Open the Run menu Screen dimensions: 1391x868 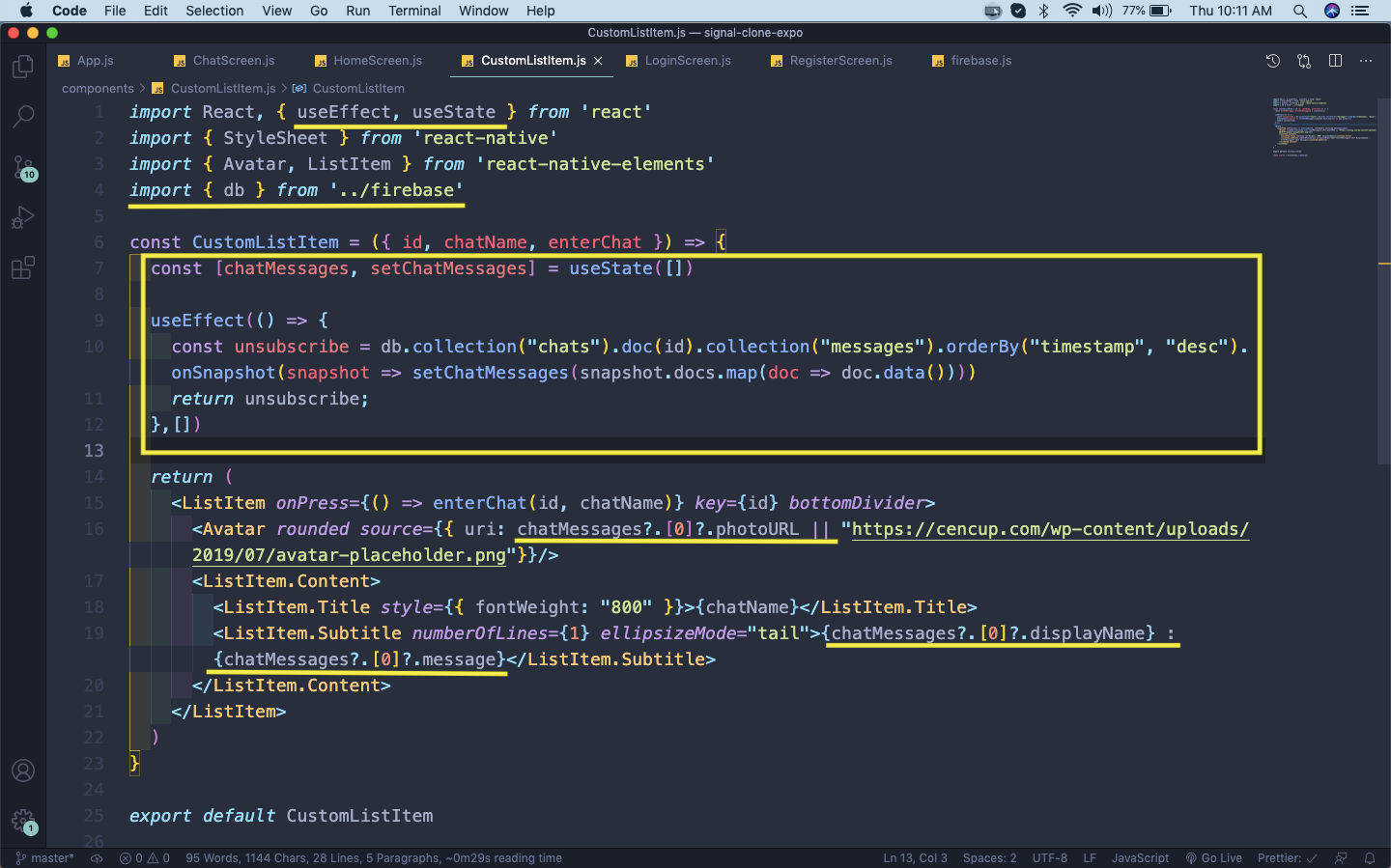357,11
